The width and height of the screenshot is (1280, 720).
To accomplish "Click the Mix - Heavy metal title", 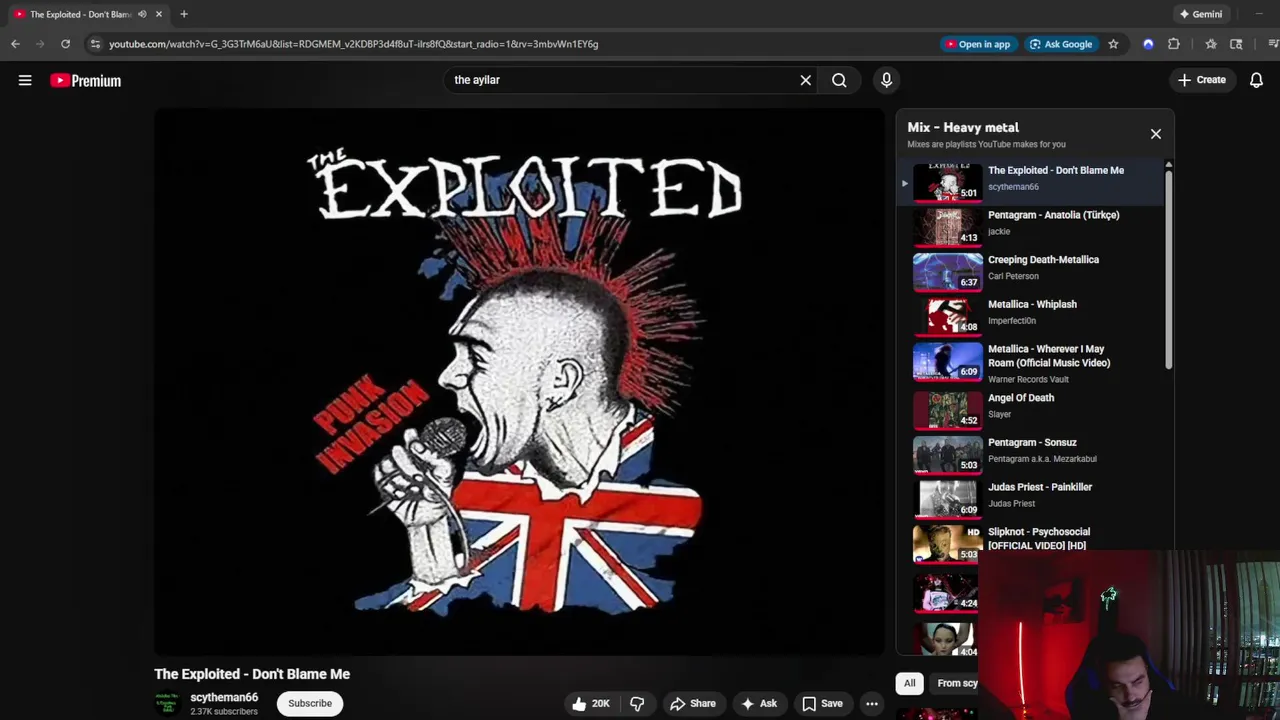I will (963, 127).
